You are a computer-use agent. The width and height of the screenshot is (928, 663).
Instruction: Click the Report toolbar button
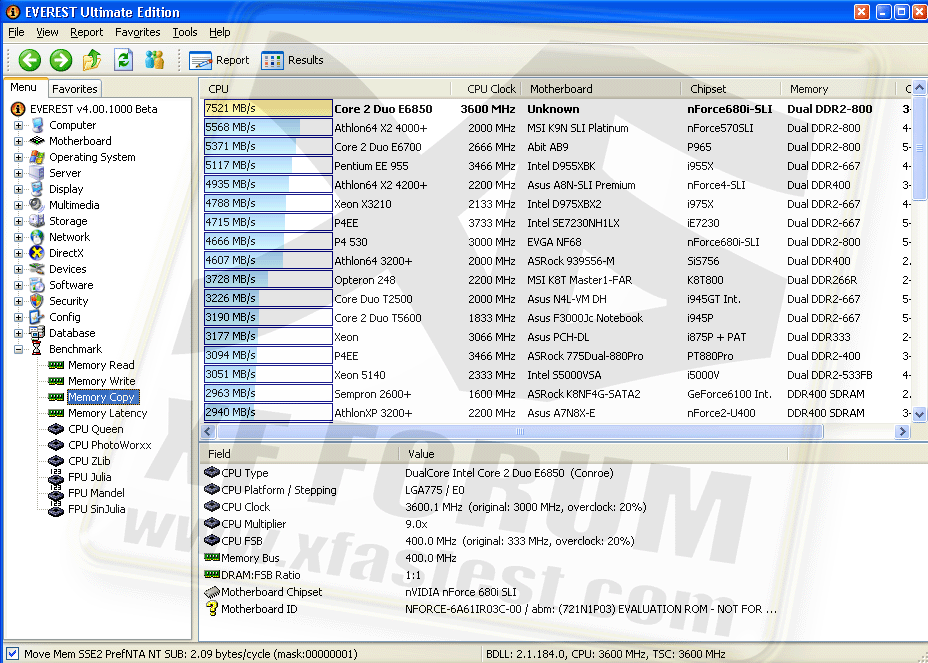pos(220,60)
